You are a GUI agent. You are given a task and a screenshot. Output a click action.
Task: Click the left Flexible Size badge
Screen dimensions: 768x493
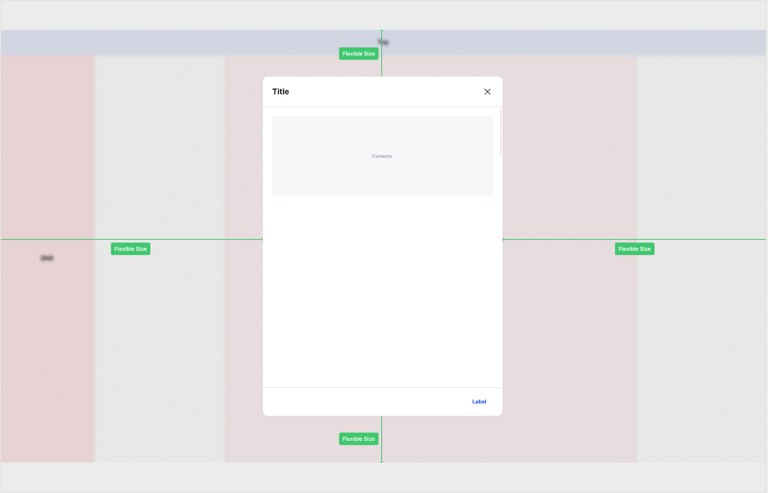coord(130,249)
